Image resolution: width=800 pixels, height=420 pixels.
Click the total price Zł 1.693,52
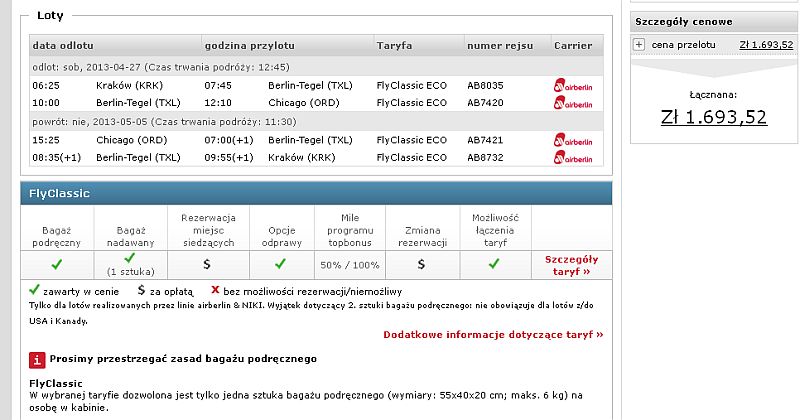tap(714, 117)
